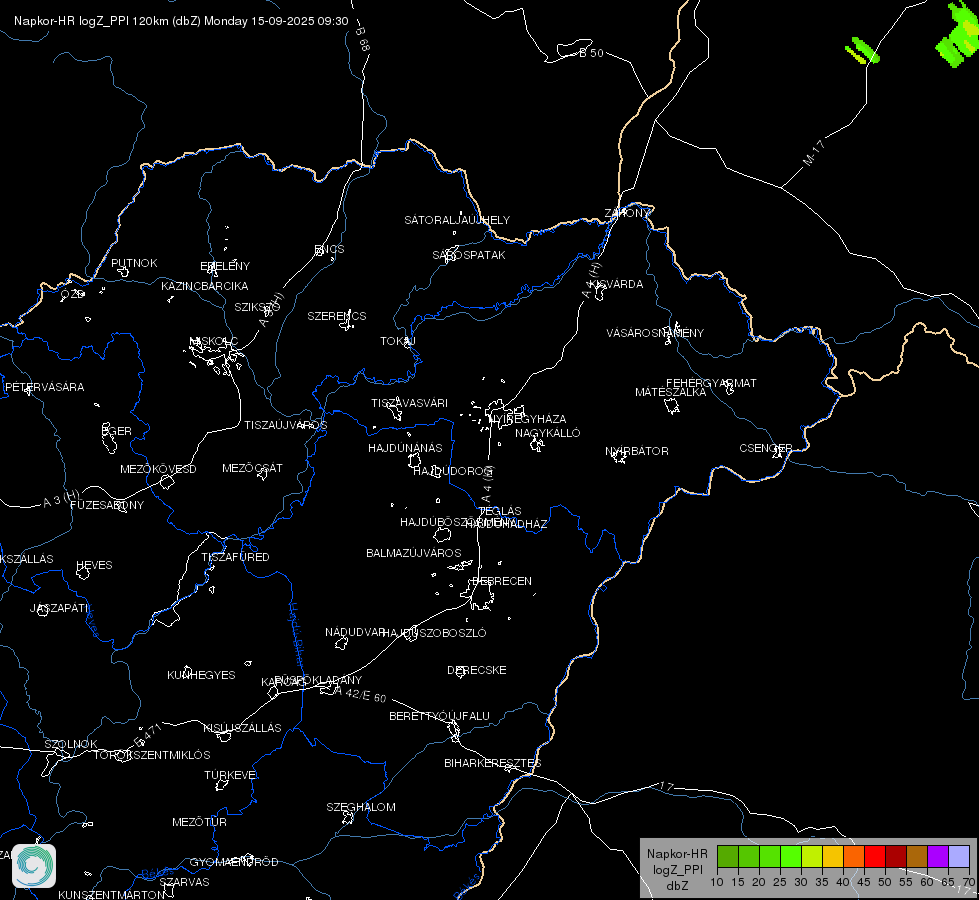
Task: Click the bright red 45-50 dBZ legend swatch
Action: click(x=875, y=856)
